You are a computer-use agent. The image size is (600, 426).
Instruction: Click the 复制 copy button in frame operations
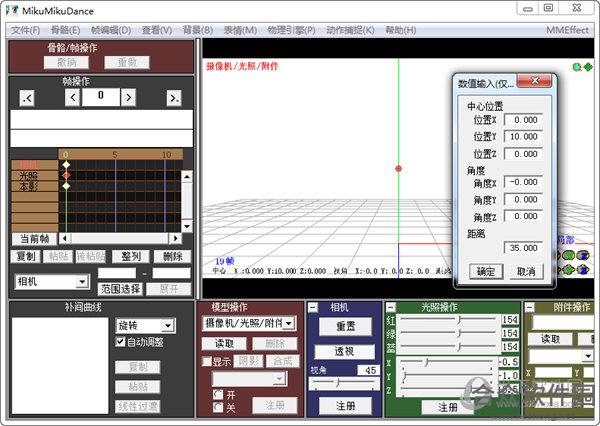point(26,256)
